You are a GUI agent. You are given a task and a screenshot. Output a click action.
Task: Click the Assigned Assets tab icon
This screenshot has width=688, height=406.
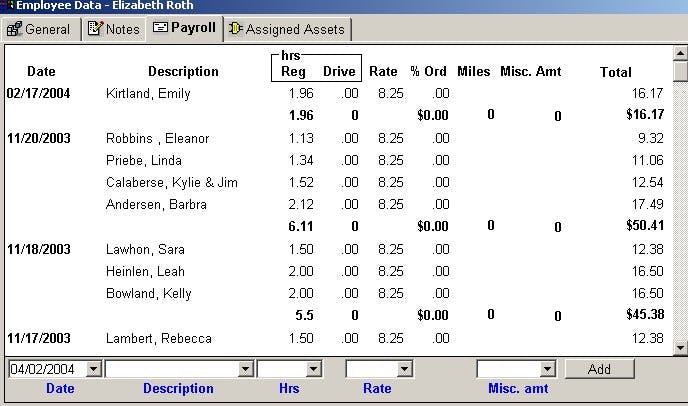[x=236, y=28]
